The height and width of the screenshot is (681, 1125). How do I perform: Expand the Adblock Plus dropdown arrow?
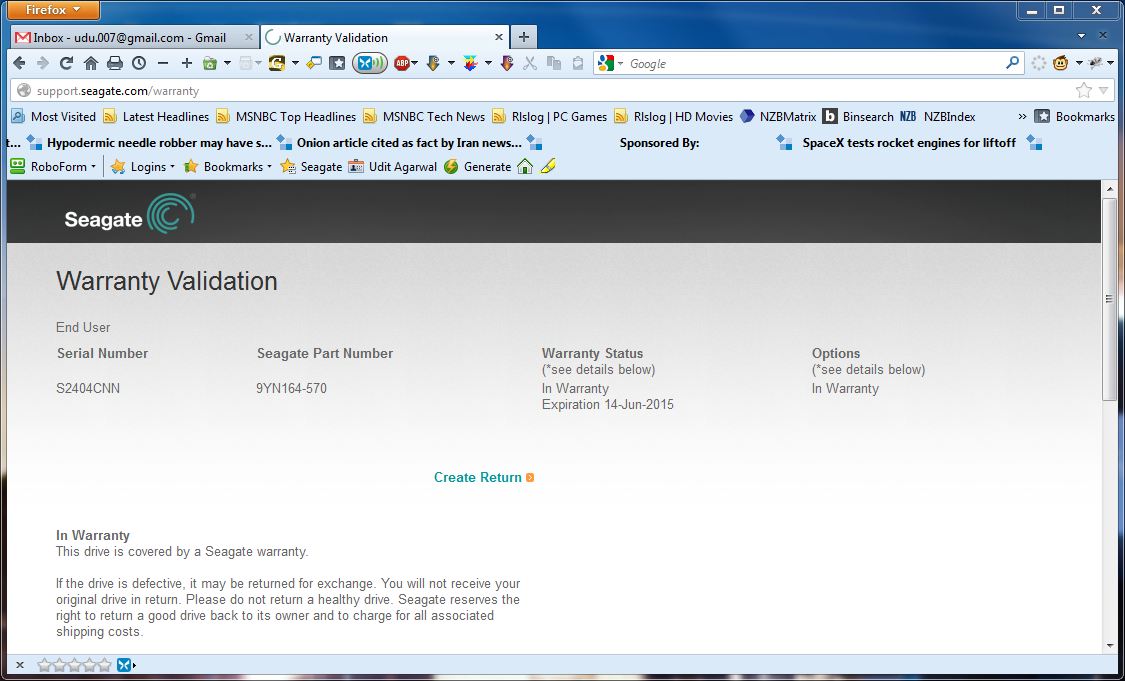pyautogui.click(x=415, y=63)
